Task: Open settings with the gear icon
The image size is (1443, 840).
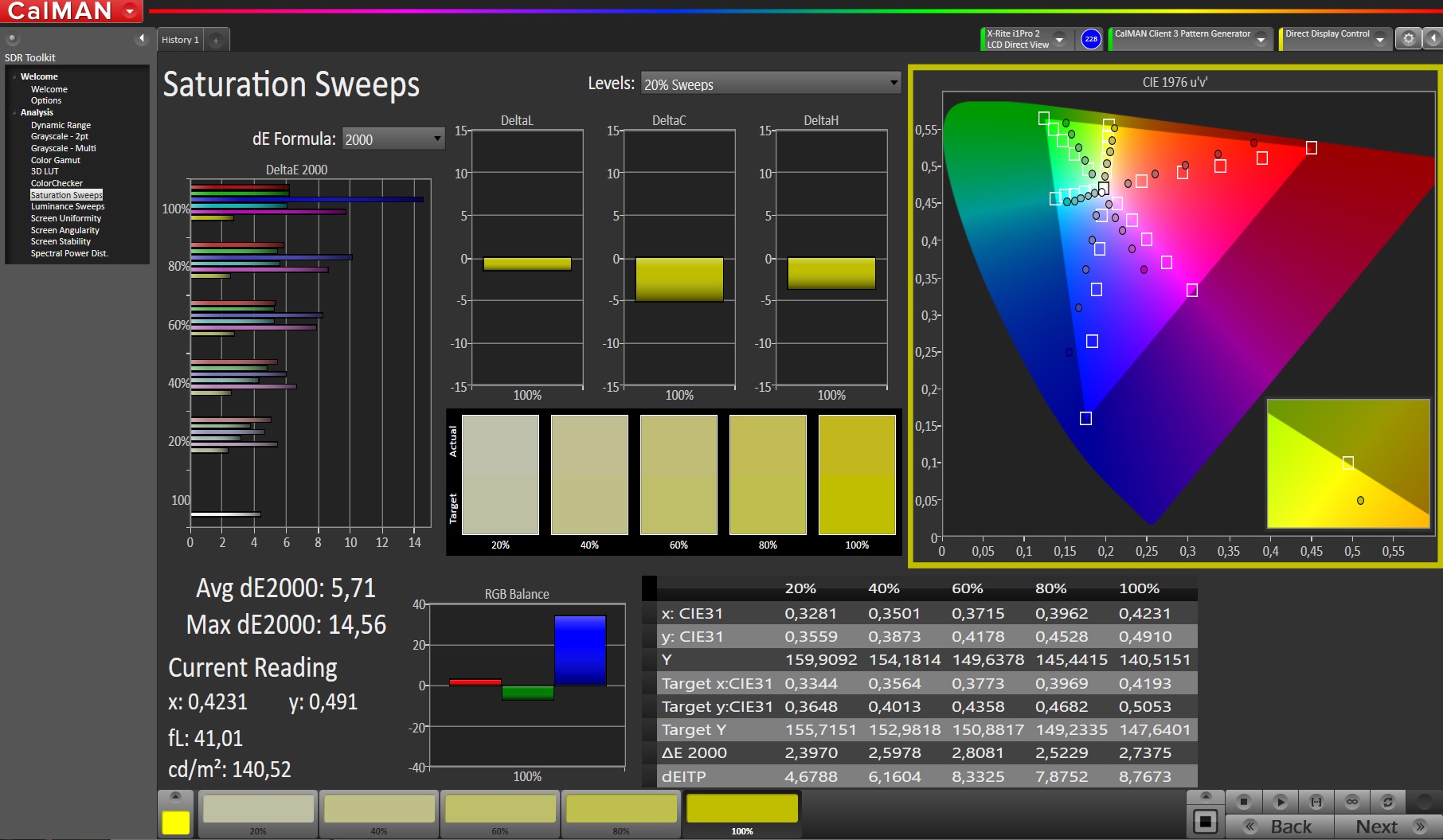Action: 1408,39
